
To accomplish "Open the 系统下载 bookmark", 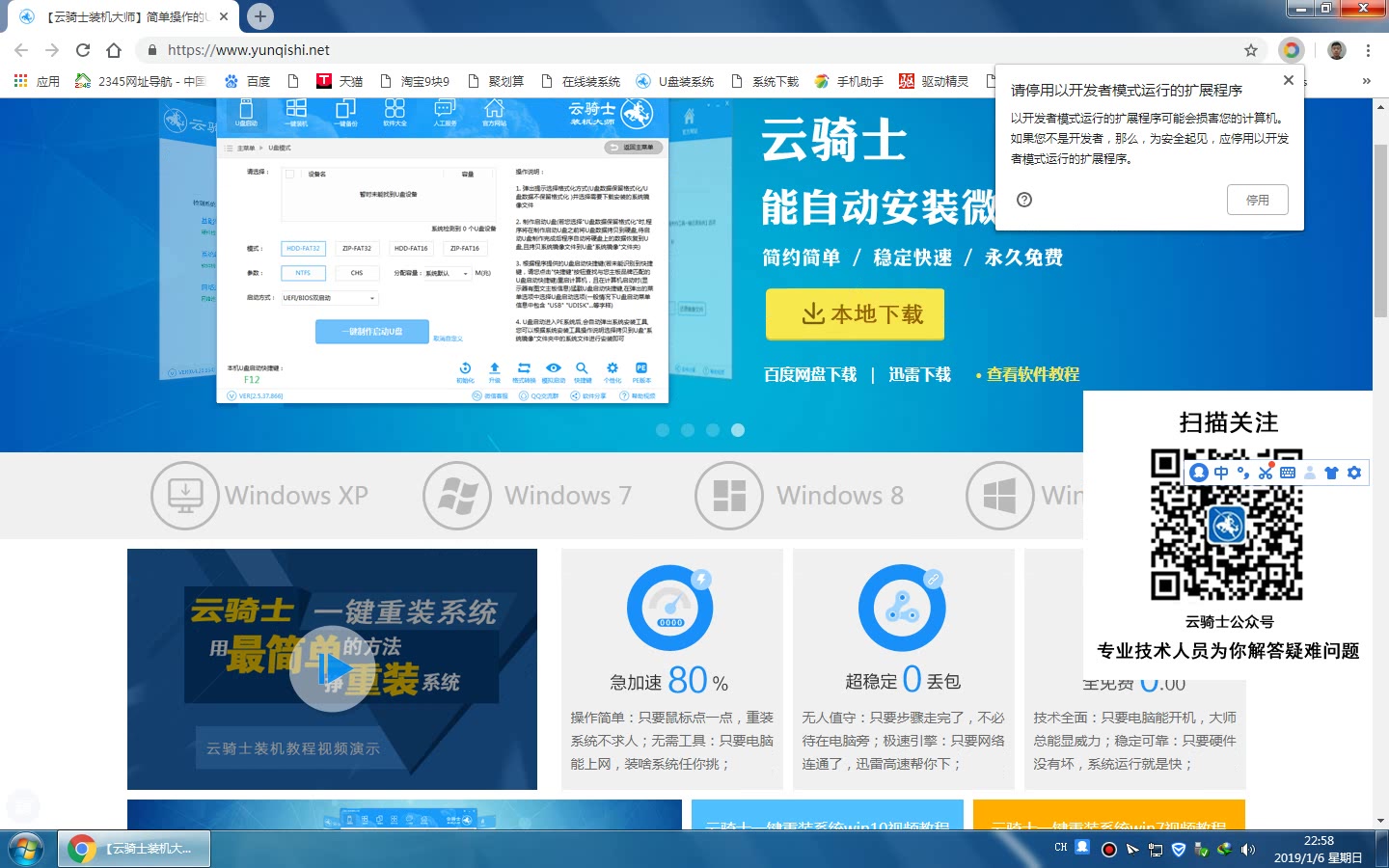I will (x=765, y=81).
